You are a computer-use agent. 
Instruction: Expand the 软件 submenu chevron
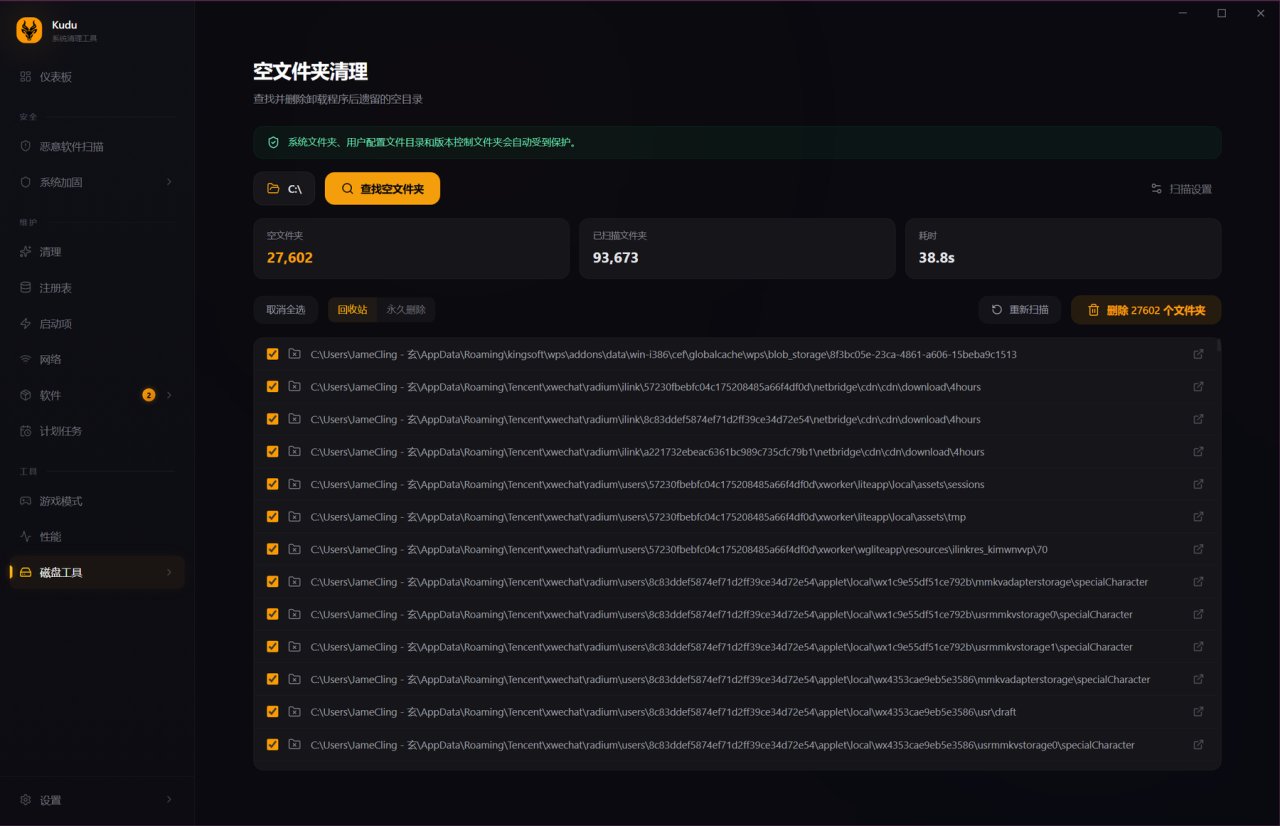(168, 395)
